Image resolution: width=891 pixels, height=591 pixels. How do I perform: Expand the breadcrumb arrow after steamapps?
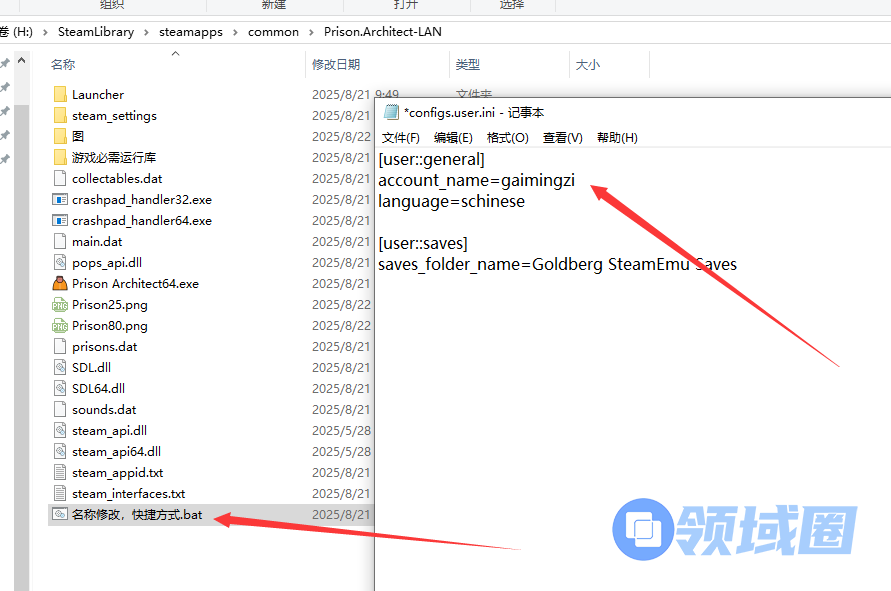236,32
